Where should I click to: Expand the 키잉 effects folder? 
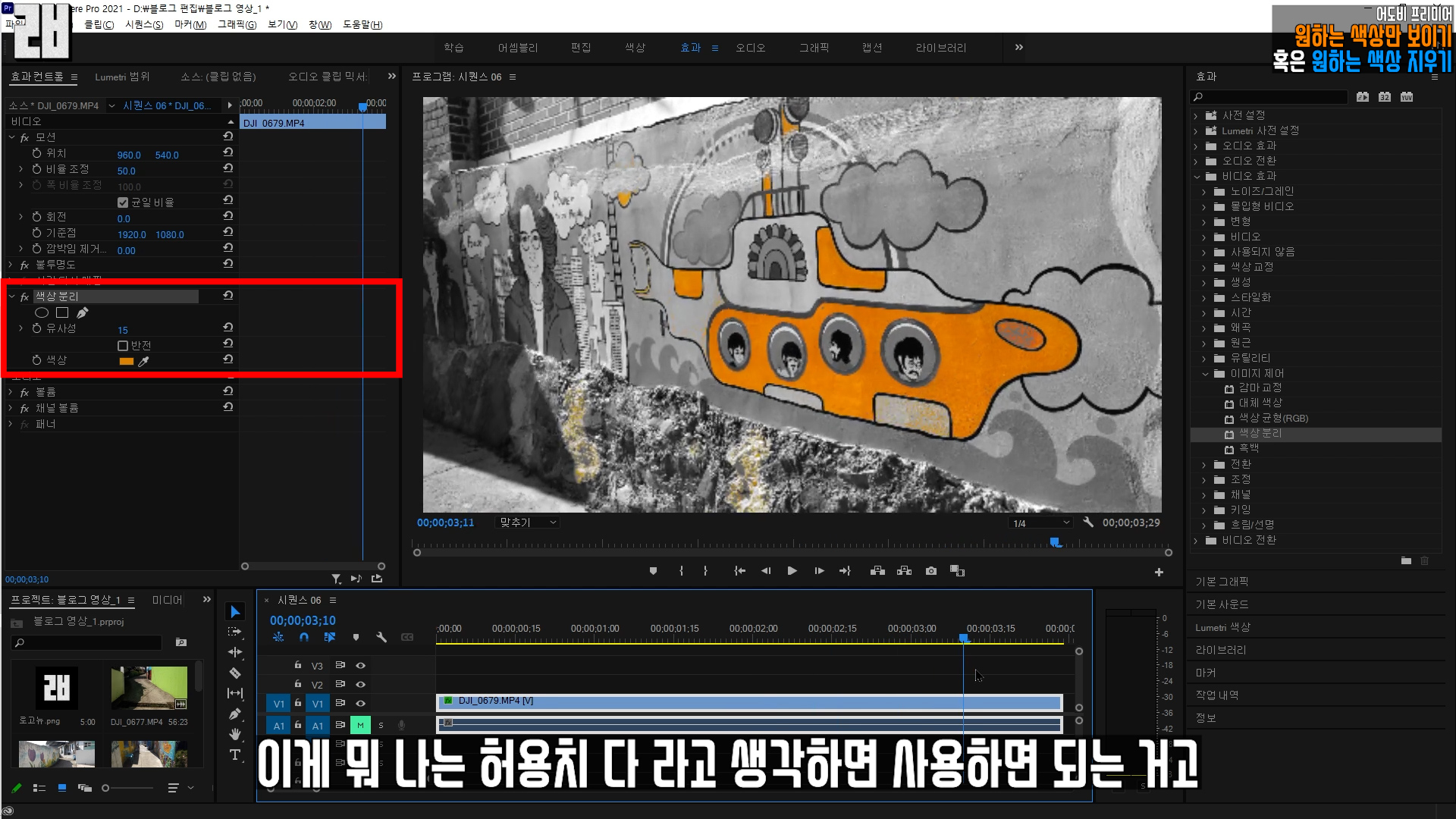pos(1203,510)
